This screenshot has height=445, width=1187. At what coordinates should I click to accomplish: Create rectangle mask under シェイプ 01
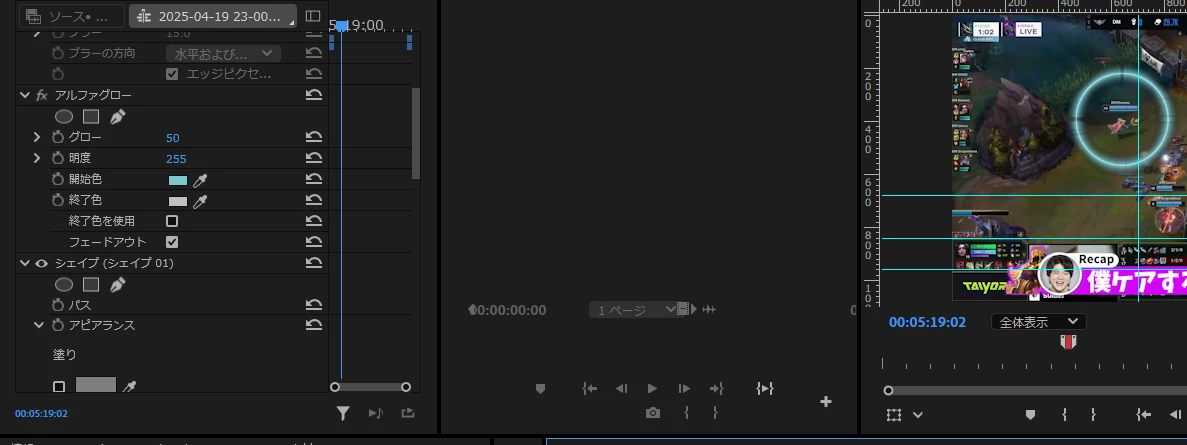tap(91, 285)
